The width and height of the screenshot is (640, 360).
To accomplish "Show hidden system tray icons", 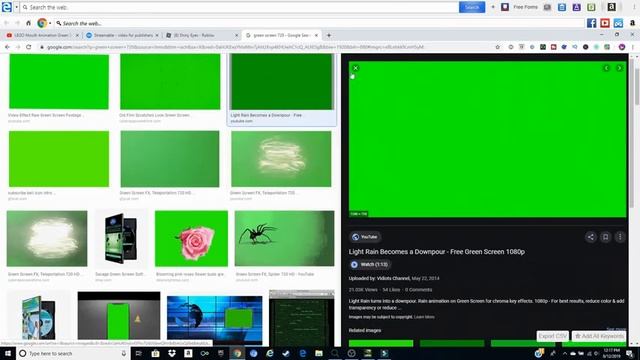I will coord(564,353).
